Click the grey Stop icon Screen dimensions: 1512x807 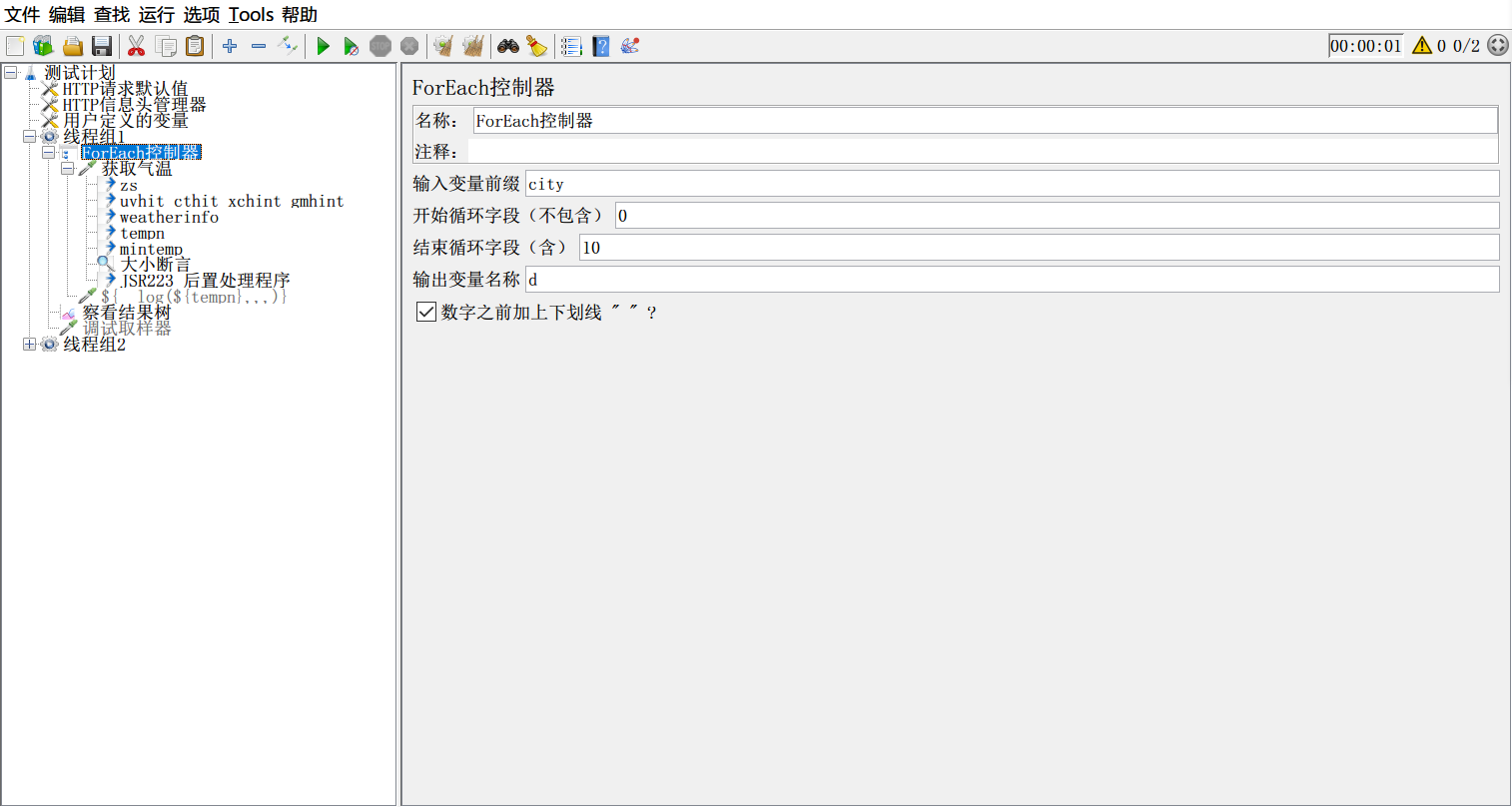(x=380, y=46)
